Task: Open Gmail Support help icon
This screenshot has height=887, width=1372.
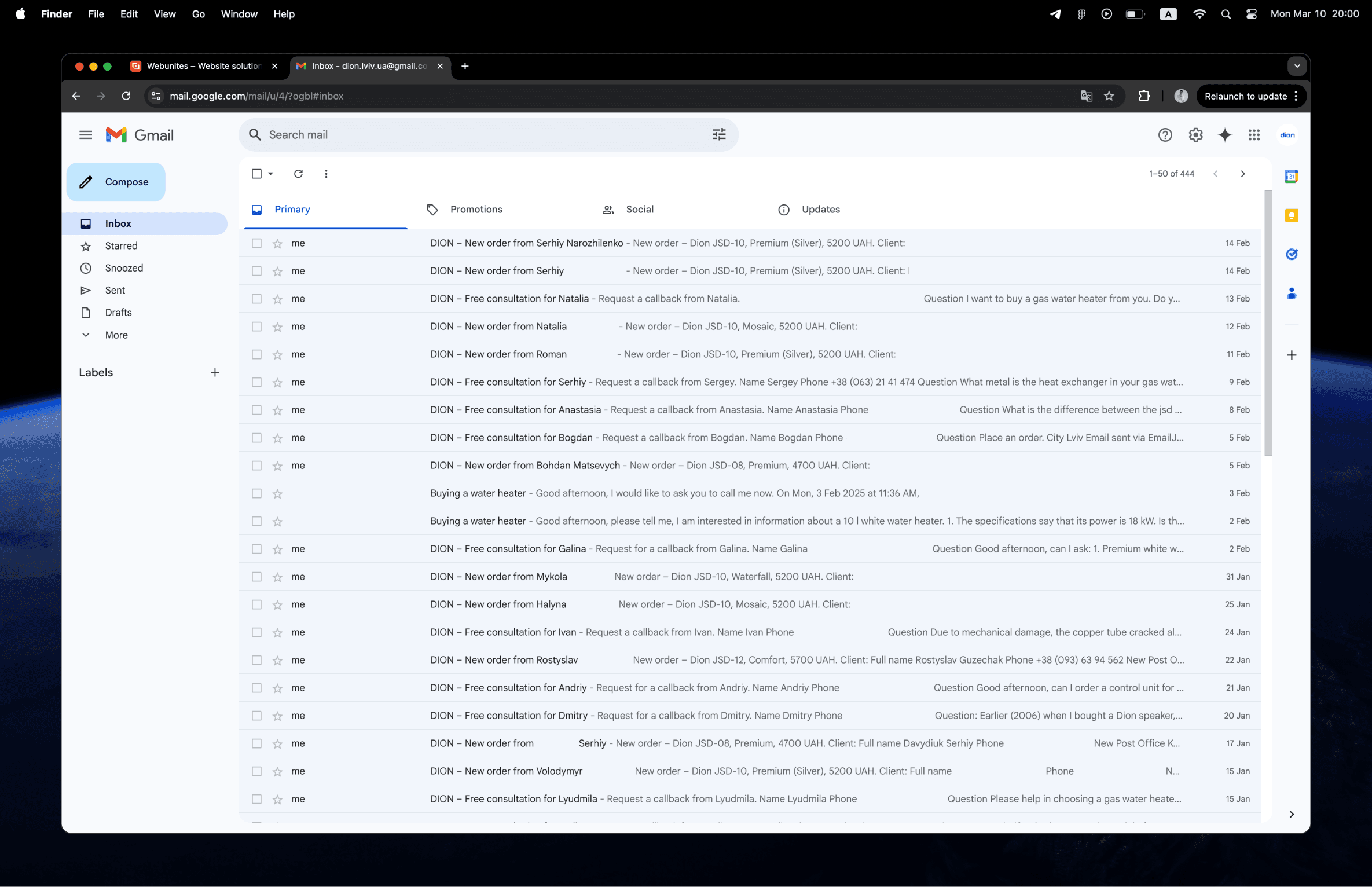Action: [1165, 135]
